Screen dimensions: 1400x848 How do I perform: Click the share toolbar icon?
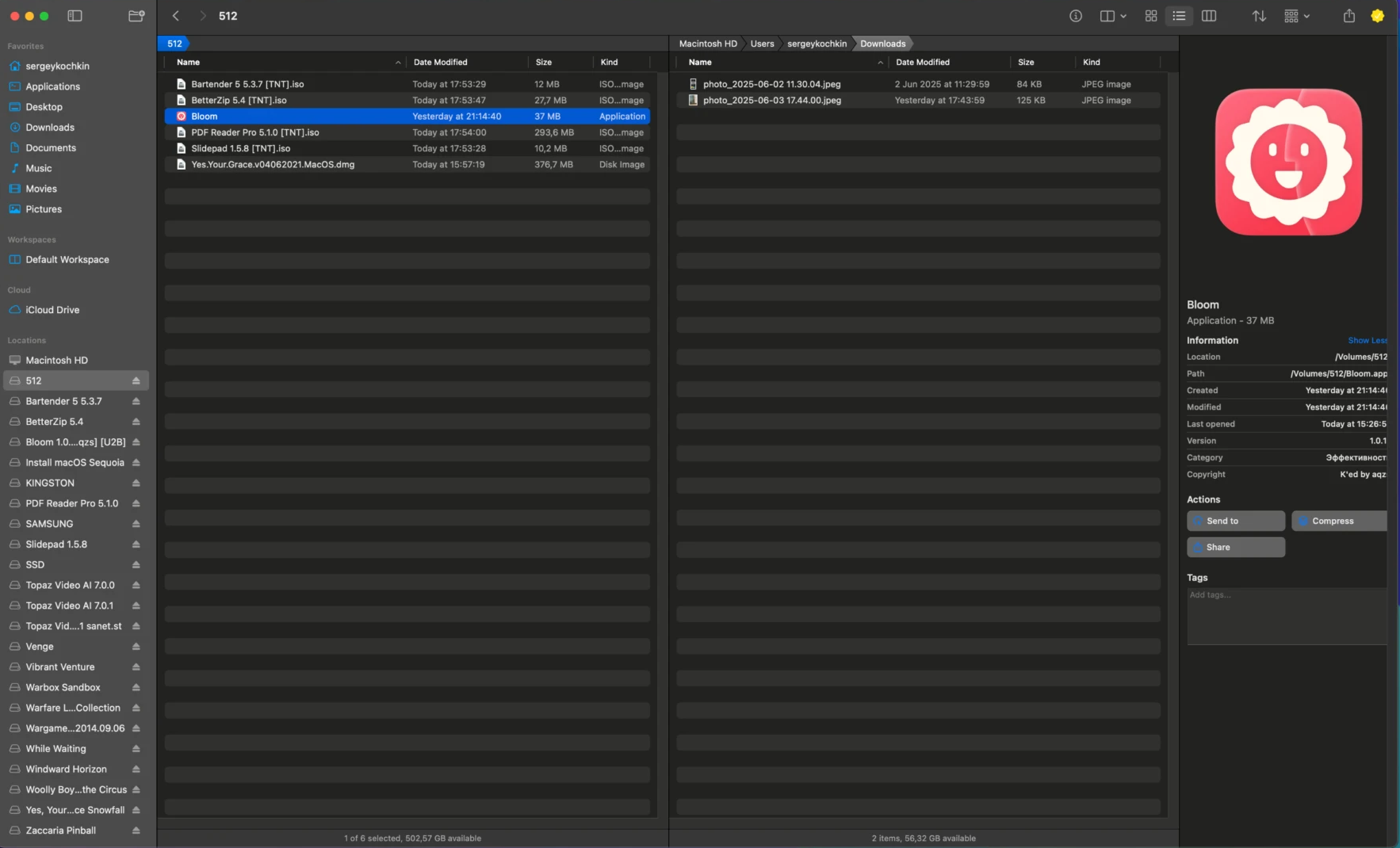pyautogui.click(x=1348, y=16)
